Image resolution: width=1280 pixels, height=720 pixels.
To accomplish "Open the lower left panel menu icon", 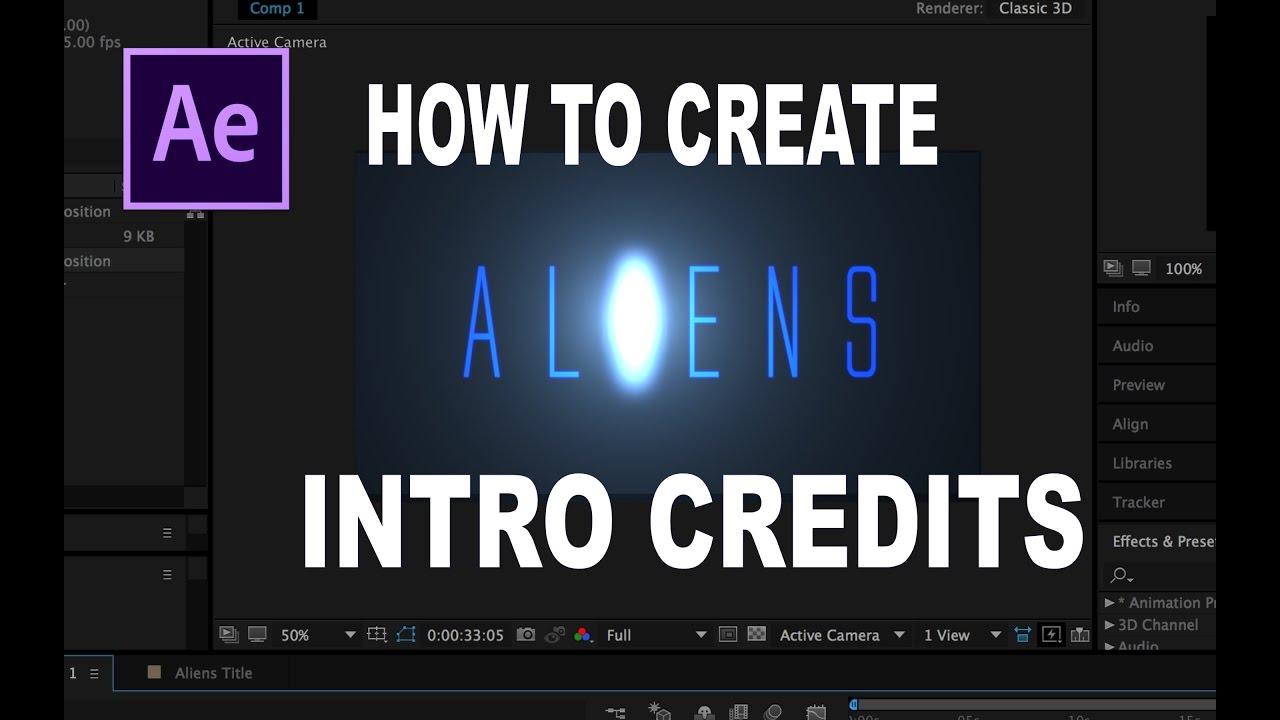I will (x=167, y=575).
